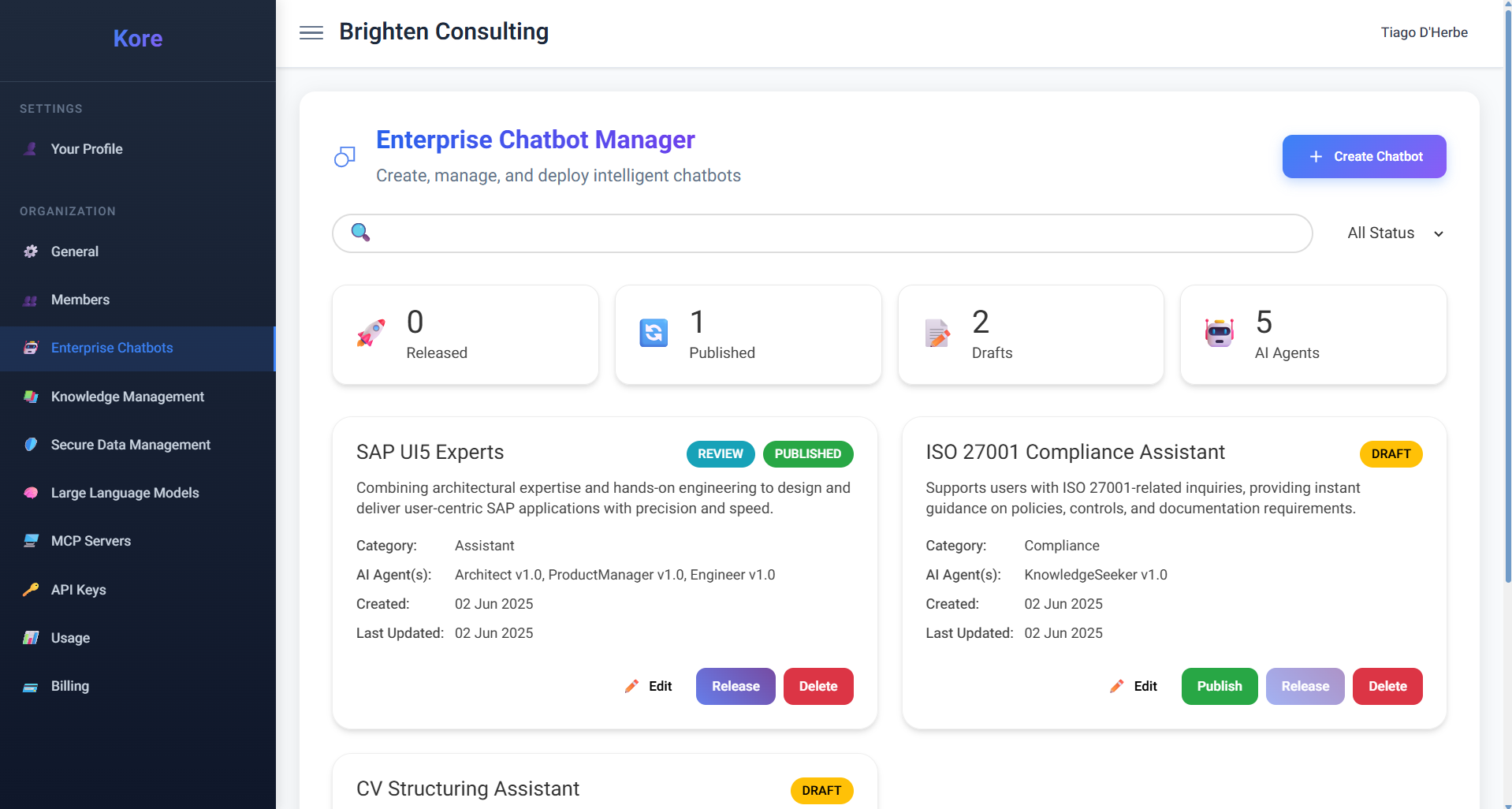Screen dimensions: 1512x809
Task: Click the Large Language Models brain icon
Action: (x=31, y=493)
